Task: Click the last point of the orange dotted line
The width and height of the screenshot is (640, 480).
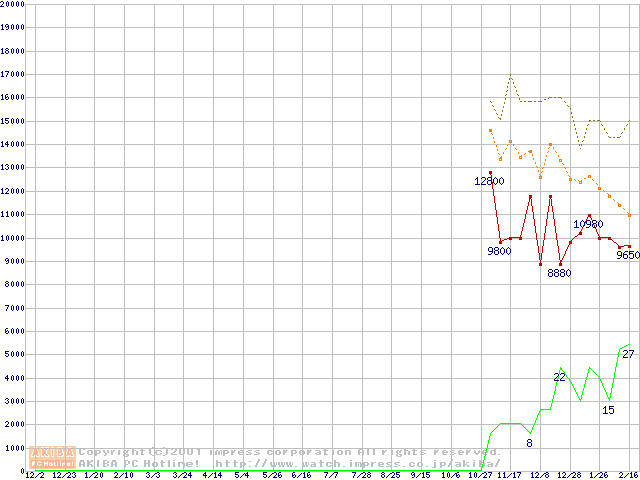Action: coord(629,215)
